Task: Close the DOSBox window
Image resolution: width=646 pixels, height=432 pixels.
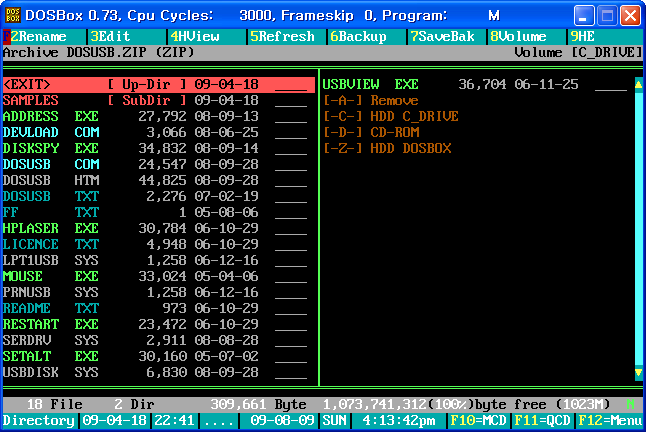Action: pyautogui.click(x=630, y=16)
